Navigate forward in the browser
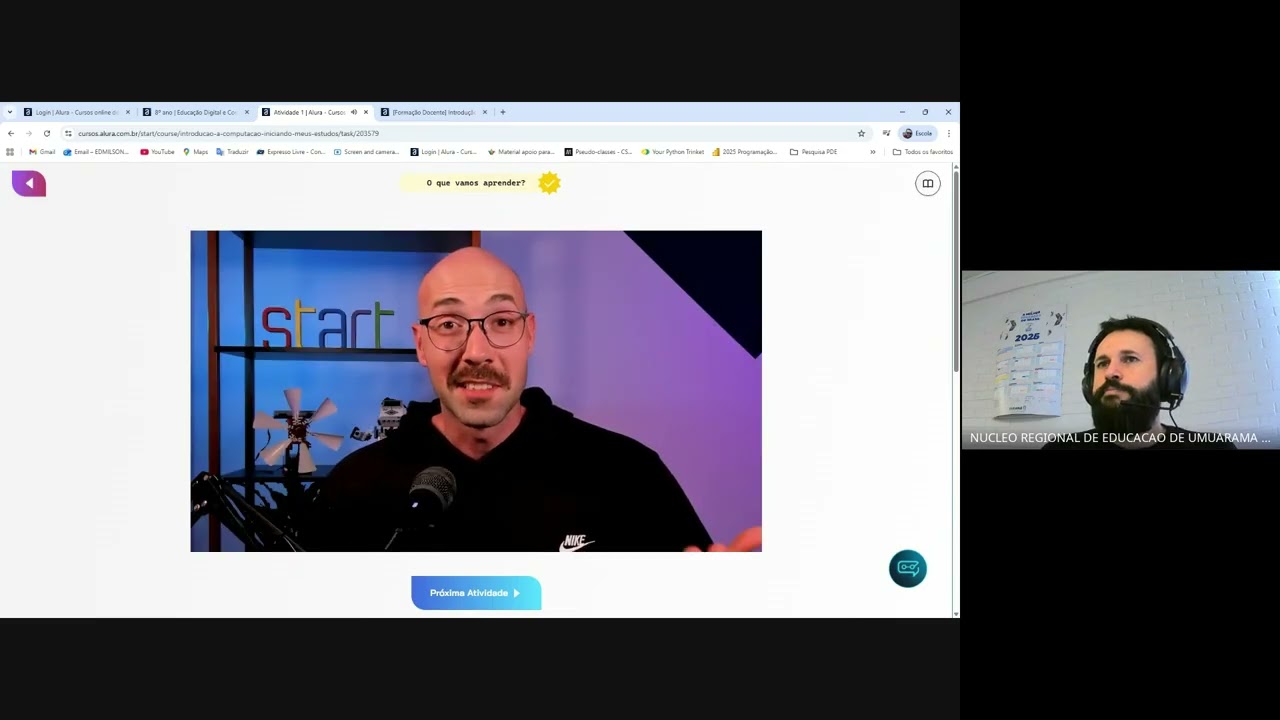Image resolution: width=1280 pixels, height=720 pixels. [x=28, y=133]
